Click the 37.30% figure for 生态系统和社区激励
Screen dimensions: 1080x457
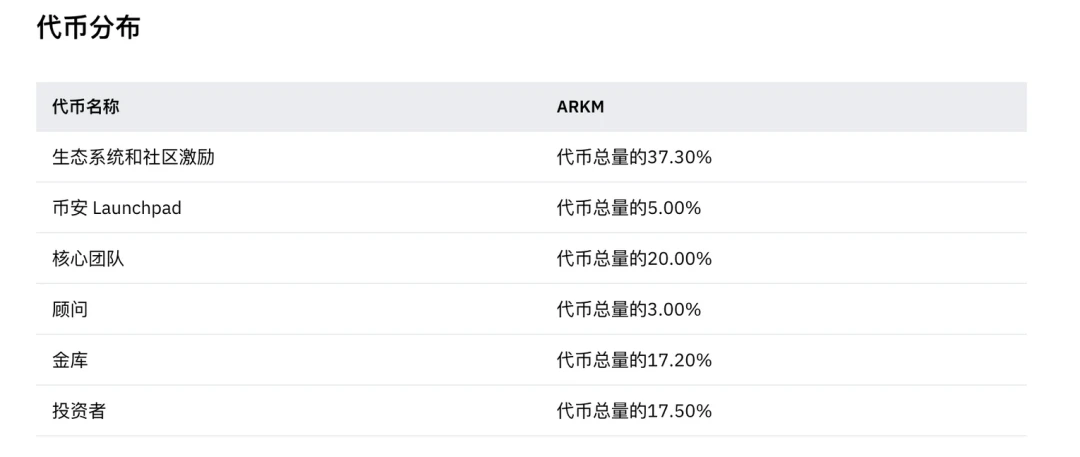[681, 157]
